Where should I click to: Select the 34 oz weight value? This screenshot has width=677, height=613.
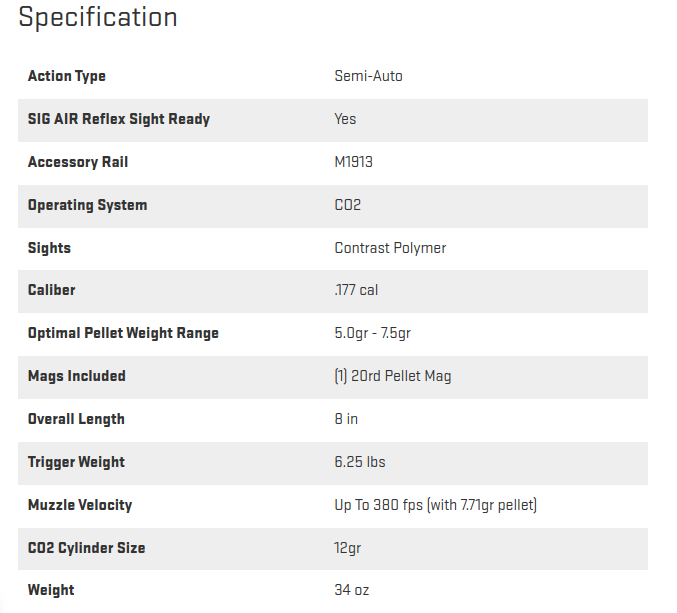(352, 590)
